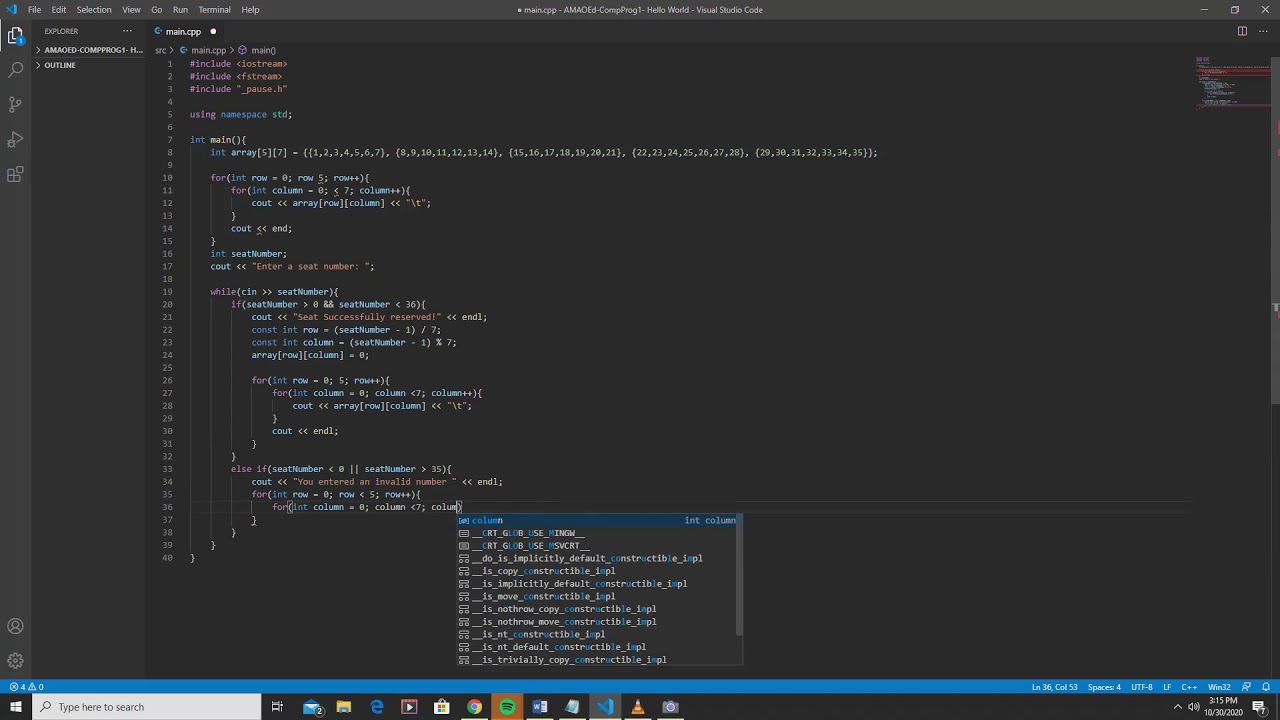Click the Windows taskbar search box
The image size is (1280, 720).
[148, 707]
